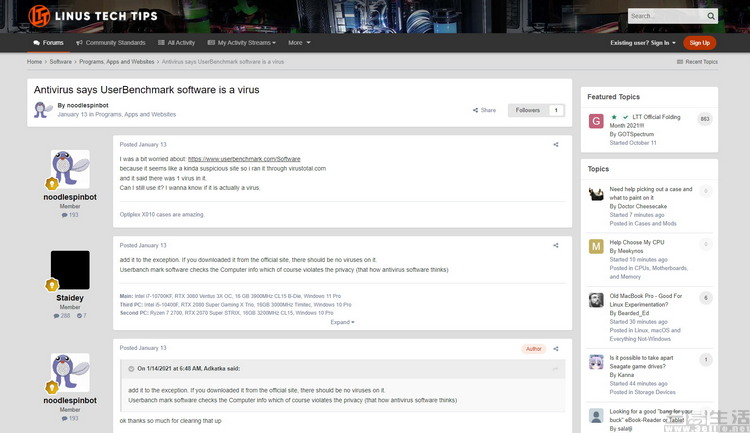750x433 pixels.
Task: Share the Author-tagged reply post
Action: 556,349
